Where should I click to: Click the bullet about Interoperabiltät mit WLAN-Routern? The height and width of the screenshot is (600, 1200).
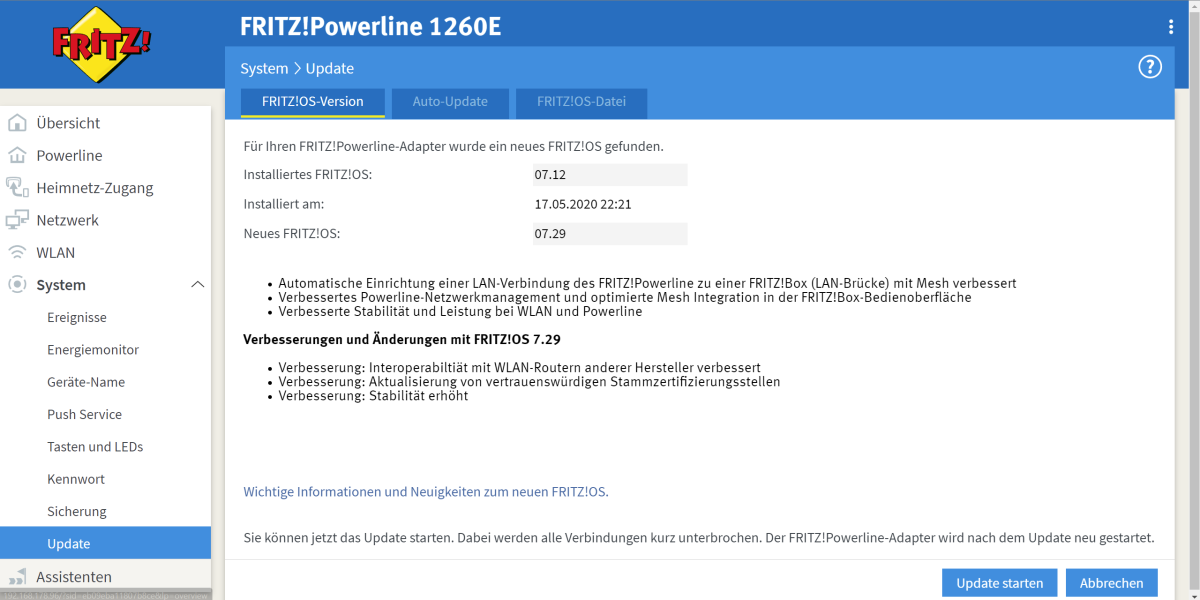[520, 368]
